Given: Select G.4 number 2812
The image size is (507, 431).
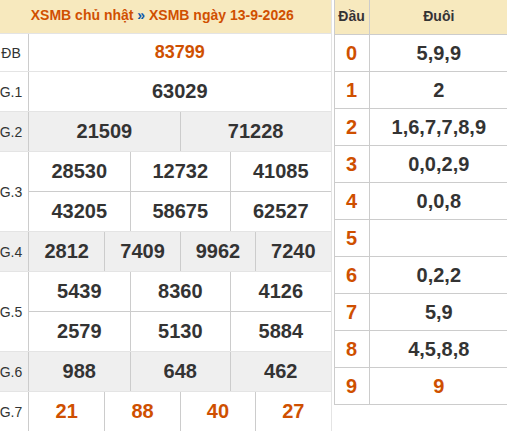Looking at the screenshot, I should (66, 251).
